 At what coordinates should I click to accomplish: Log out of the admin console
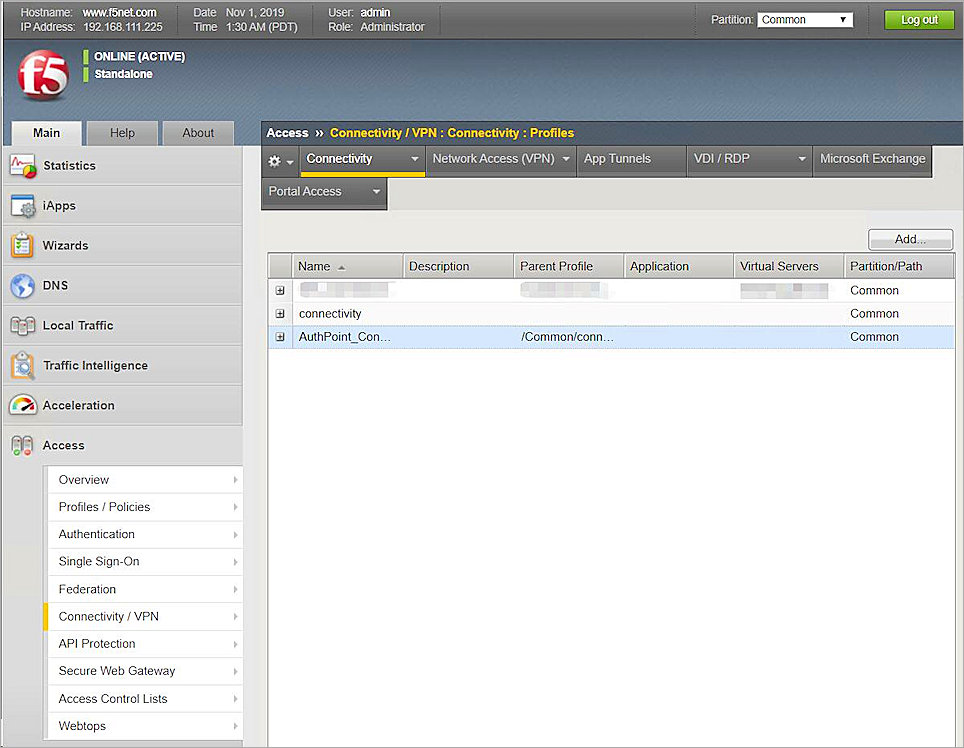pos(918,19)
